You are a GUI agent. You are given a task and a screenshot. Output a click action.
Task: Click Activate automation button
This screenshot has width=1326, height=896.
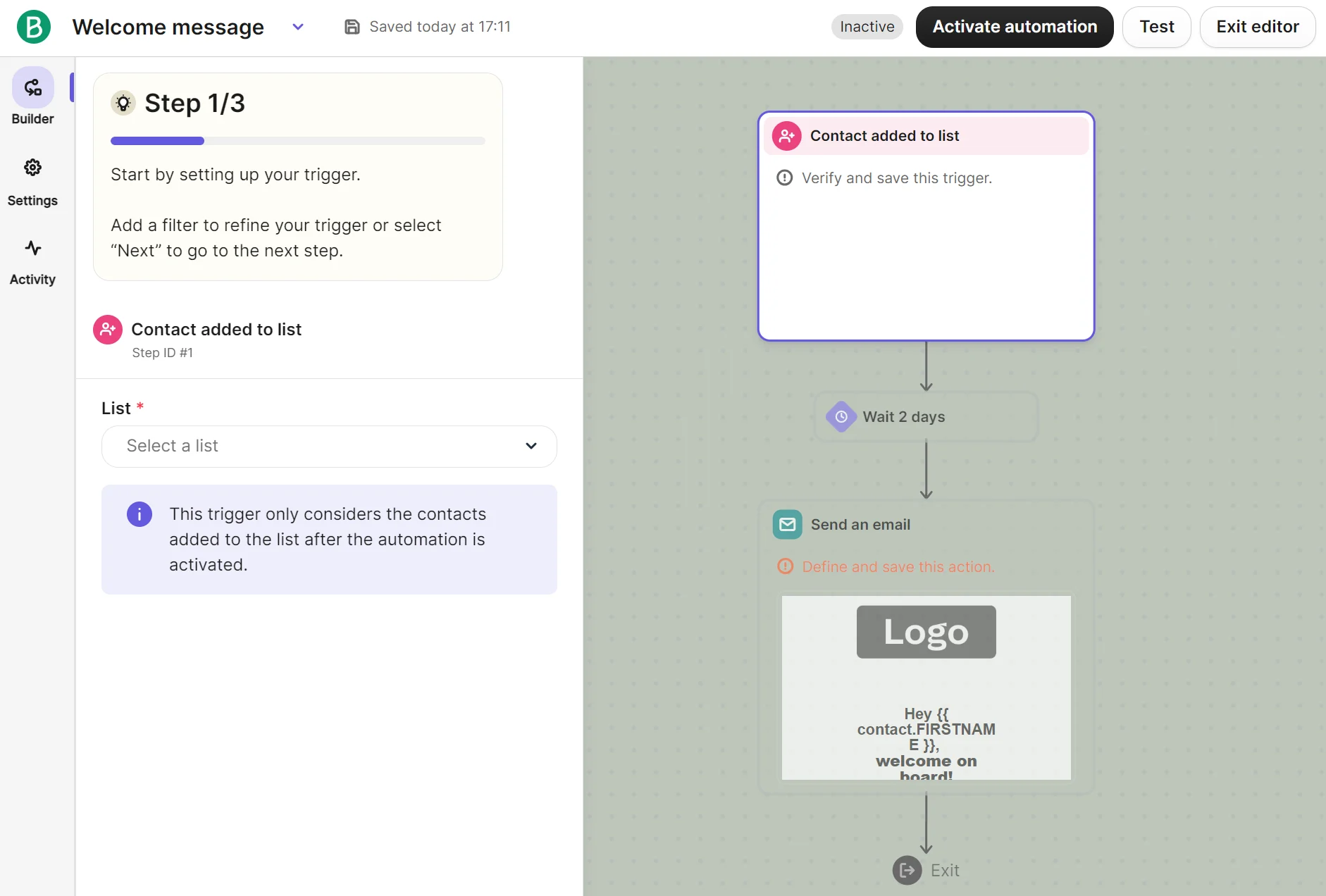tap(1015, 27)
